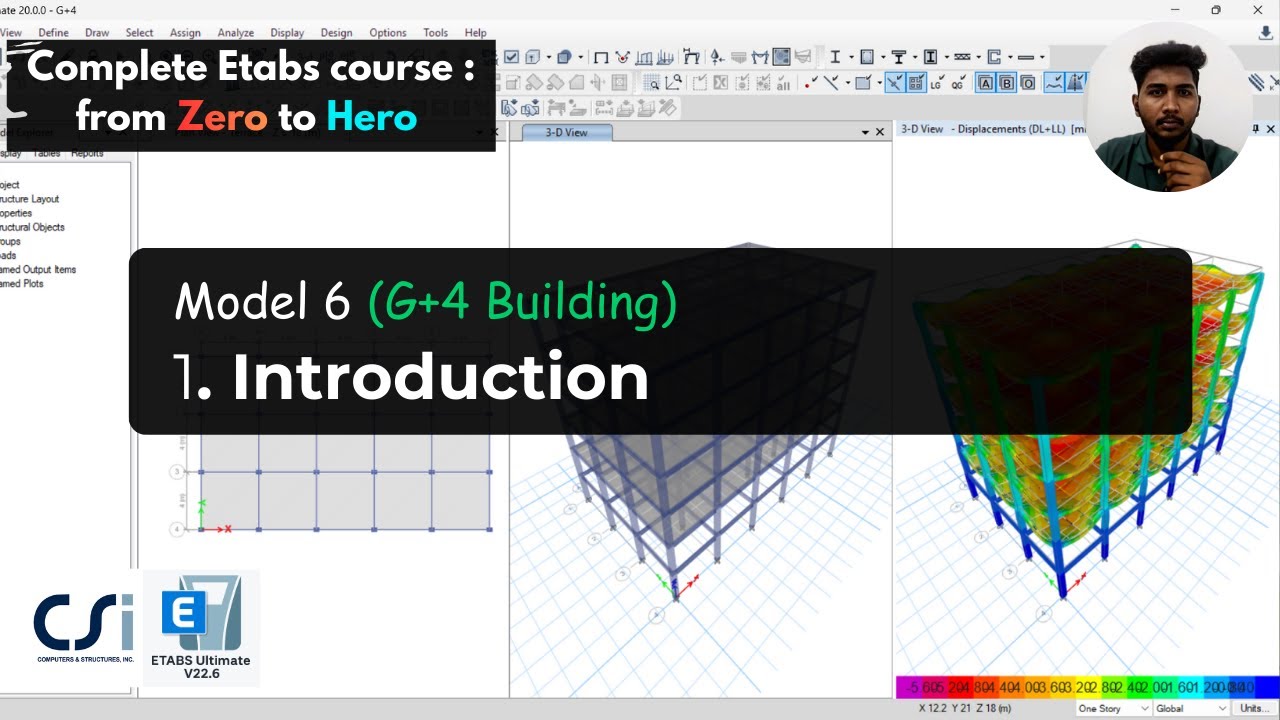Toggle the QG checkmark button

tap(959, 83)
